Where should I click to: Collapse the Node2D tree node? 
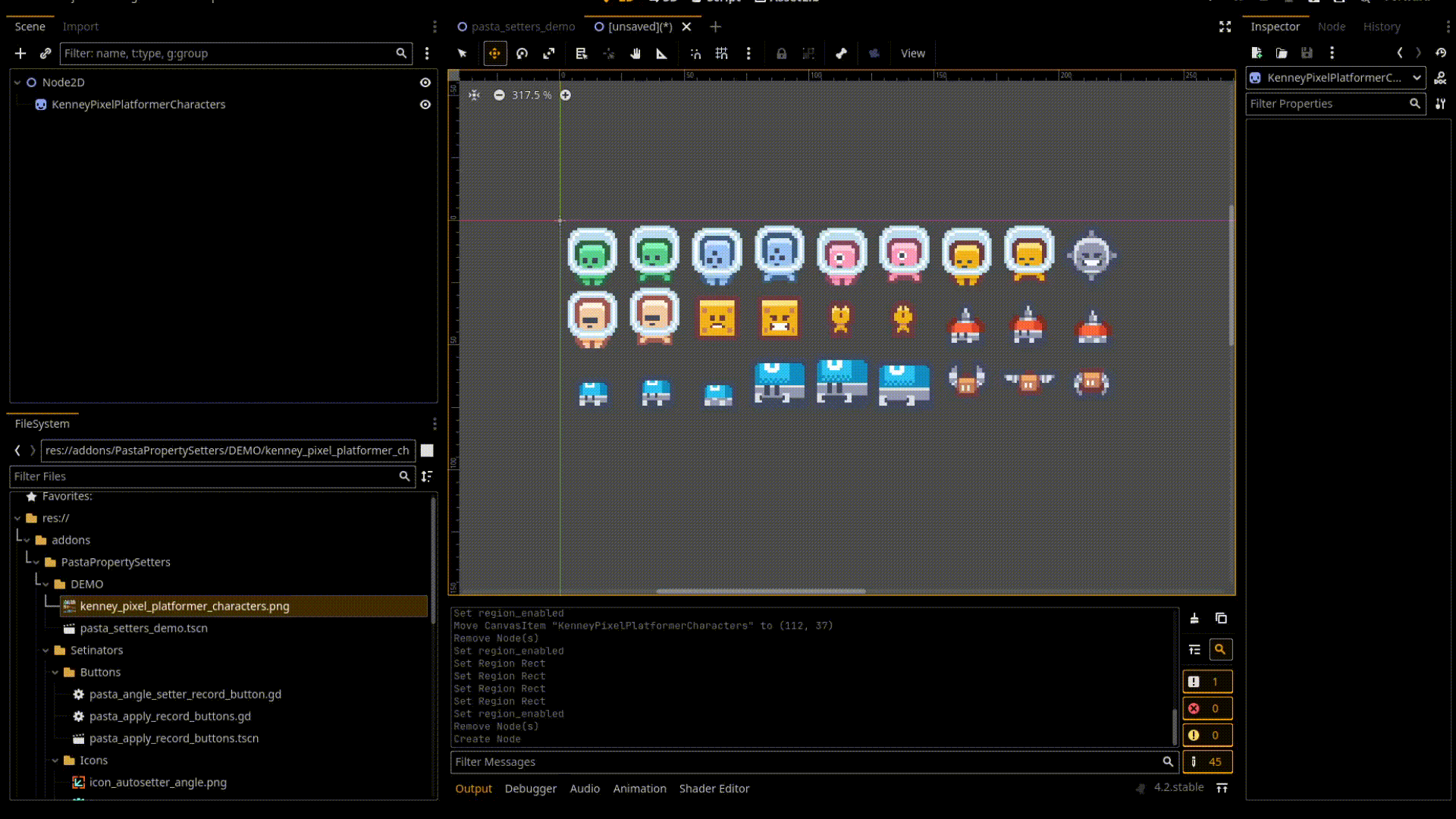17,83
